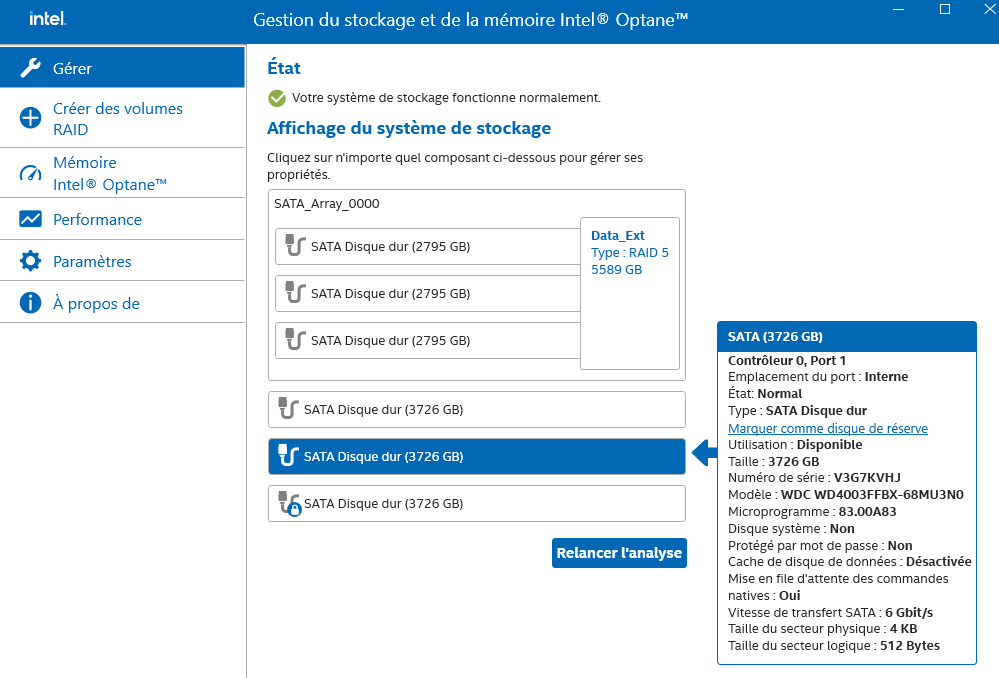Click the Relancer l'analyse button
This screenshot has height=678, width=999.
619,552
